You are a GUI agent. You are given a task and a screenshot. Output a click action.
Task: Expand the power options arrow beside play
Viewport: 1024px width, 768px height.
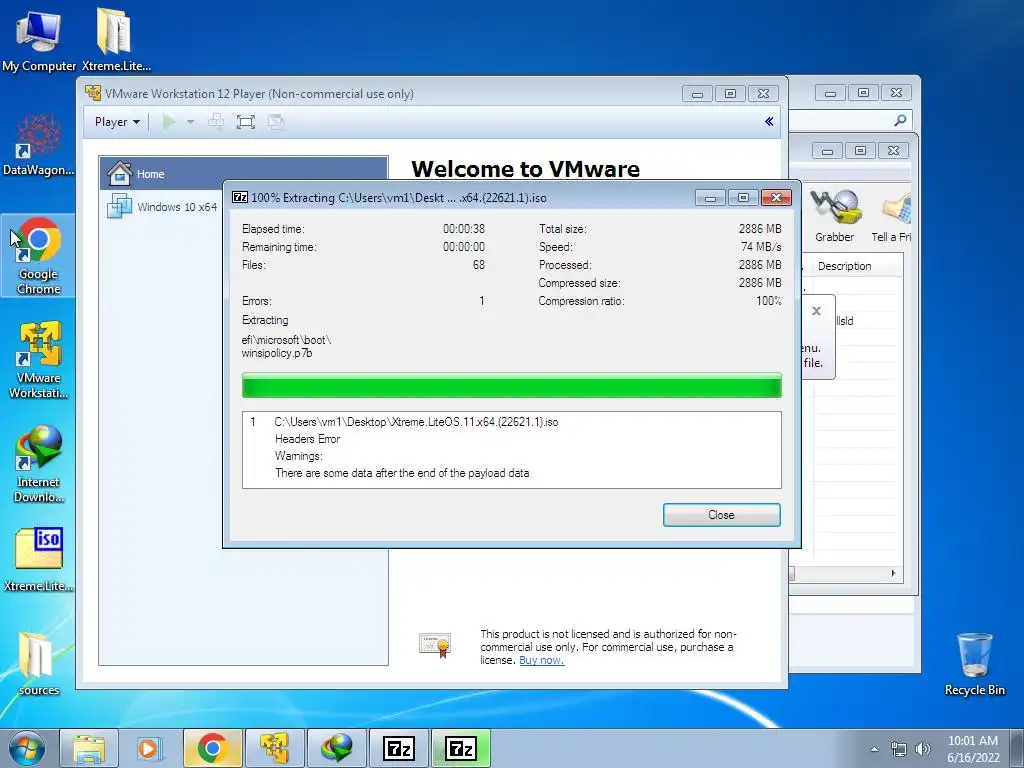[190, 121]
